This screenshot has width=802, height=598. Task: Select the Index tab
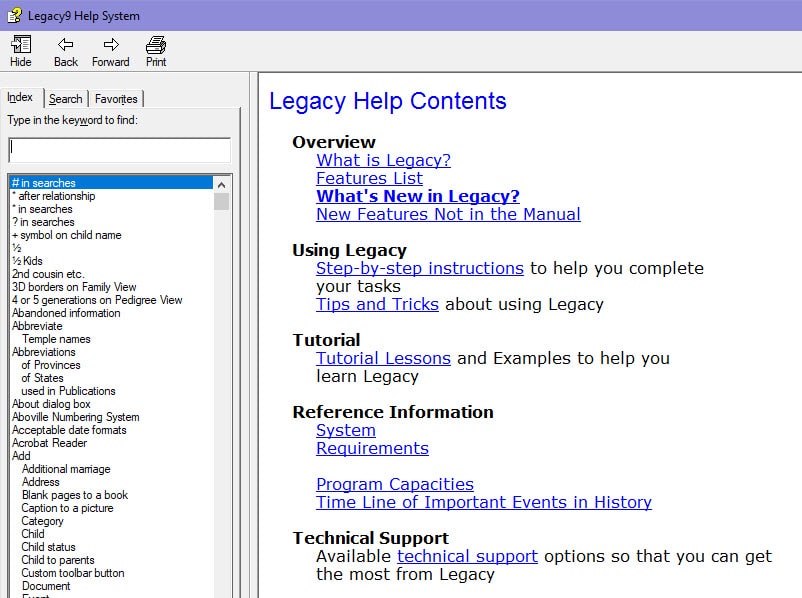coord(20,98)
